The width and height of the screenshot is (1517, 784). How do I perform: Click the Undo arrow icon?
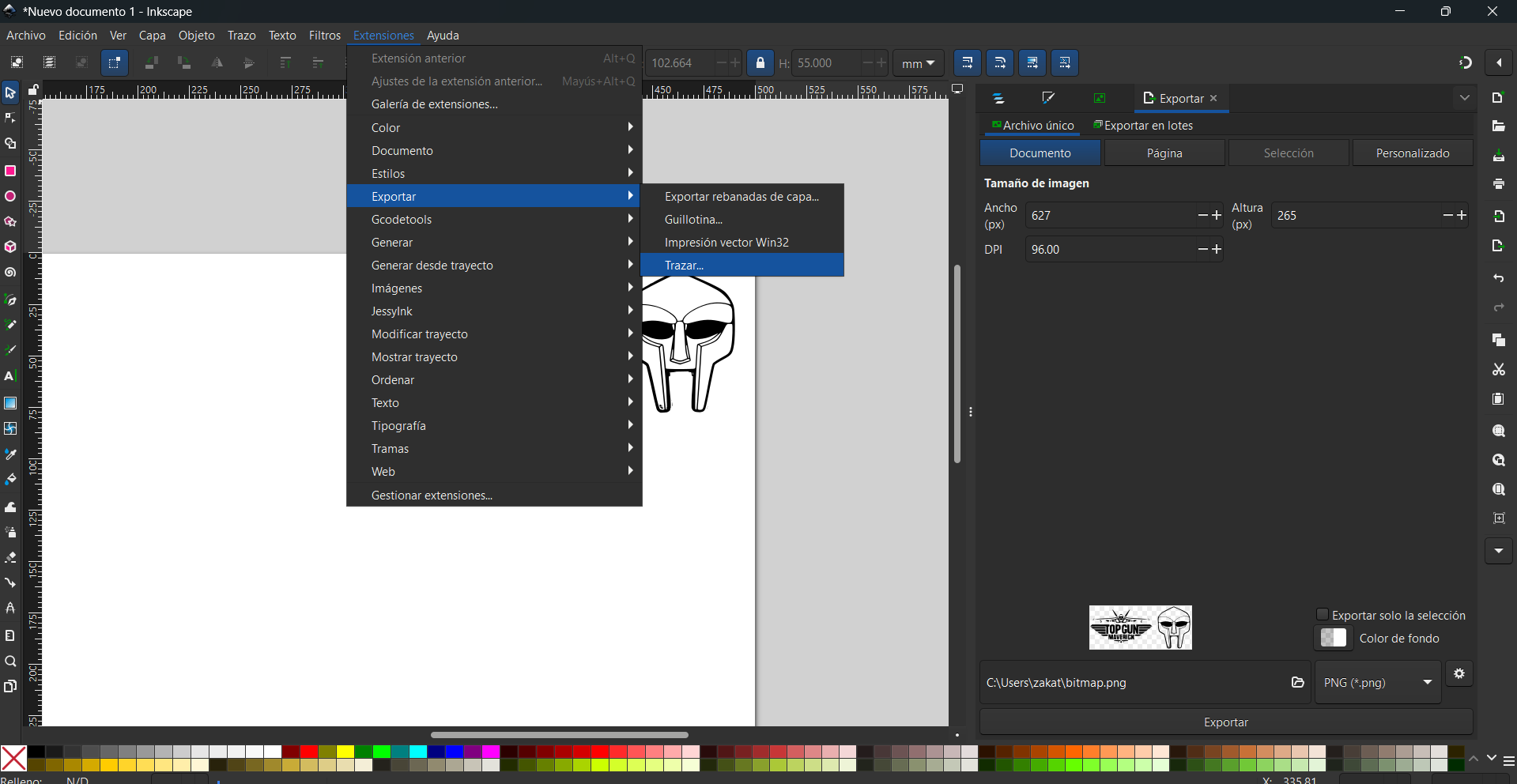pos(1498,279)
